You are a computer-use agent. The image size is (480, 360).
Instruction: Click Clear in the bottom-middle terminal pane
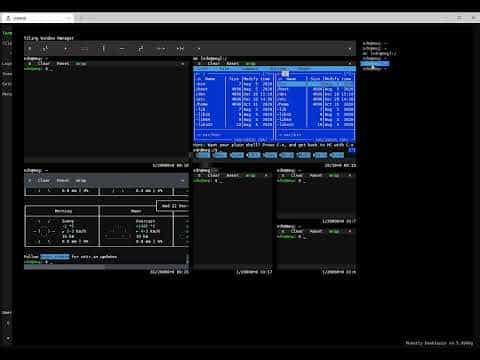(213, 175)
